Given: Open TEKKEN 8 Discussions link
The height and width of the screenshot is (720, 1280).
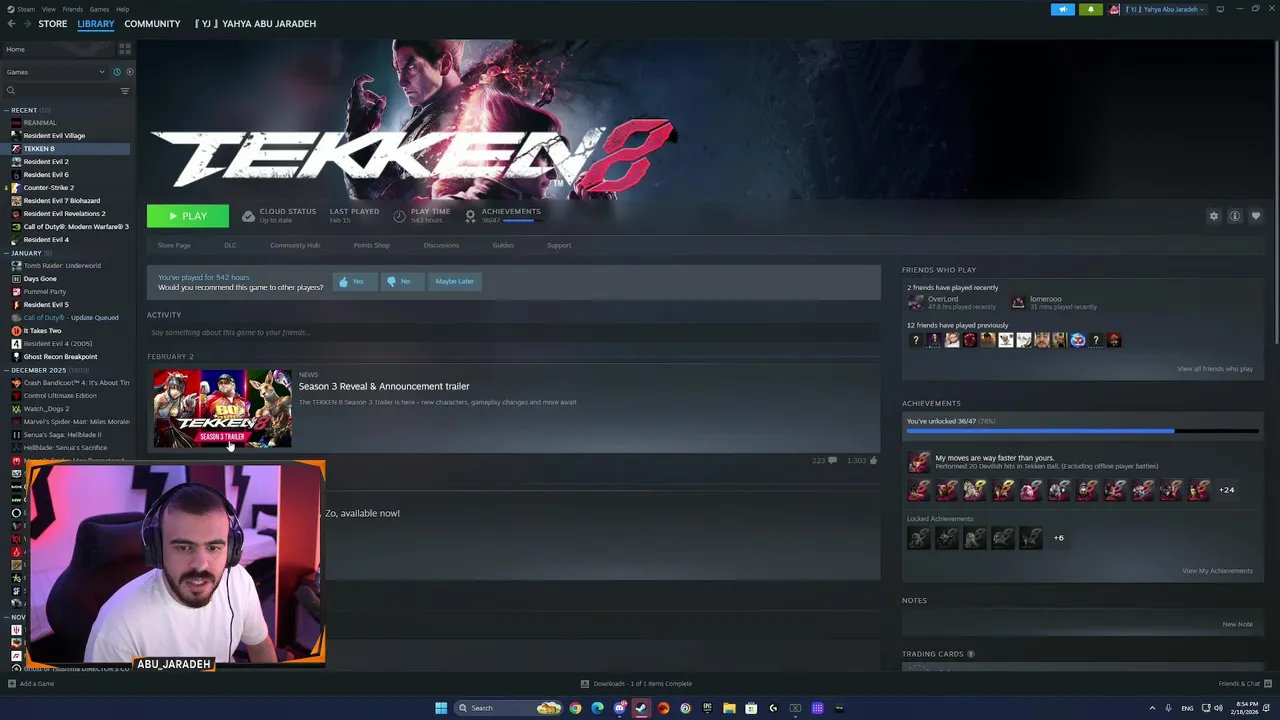Looking at the screenshot, I should point(441,245).
